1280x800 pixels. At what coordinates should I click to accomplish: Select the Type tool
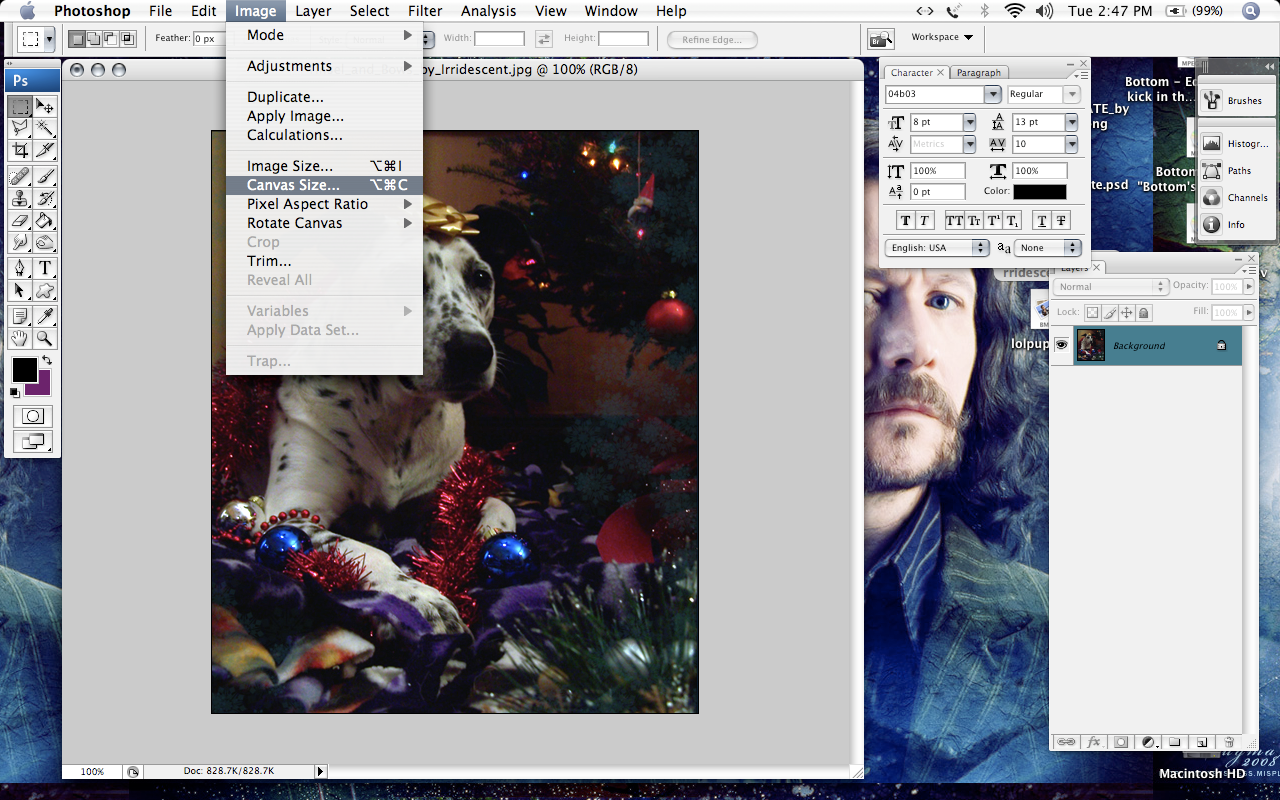click(x=45, y=268)
